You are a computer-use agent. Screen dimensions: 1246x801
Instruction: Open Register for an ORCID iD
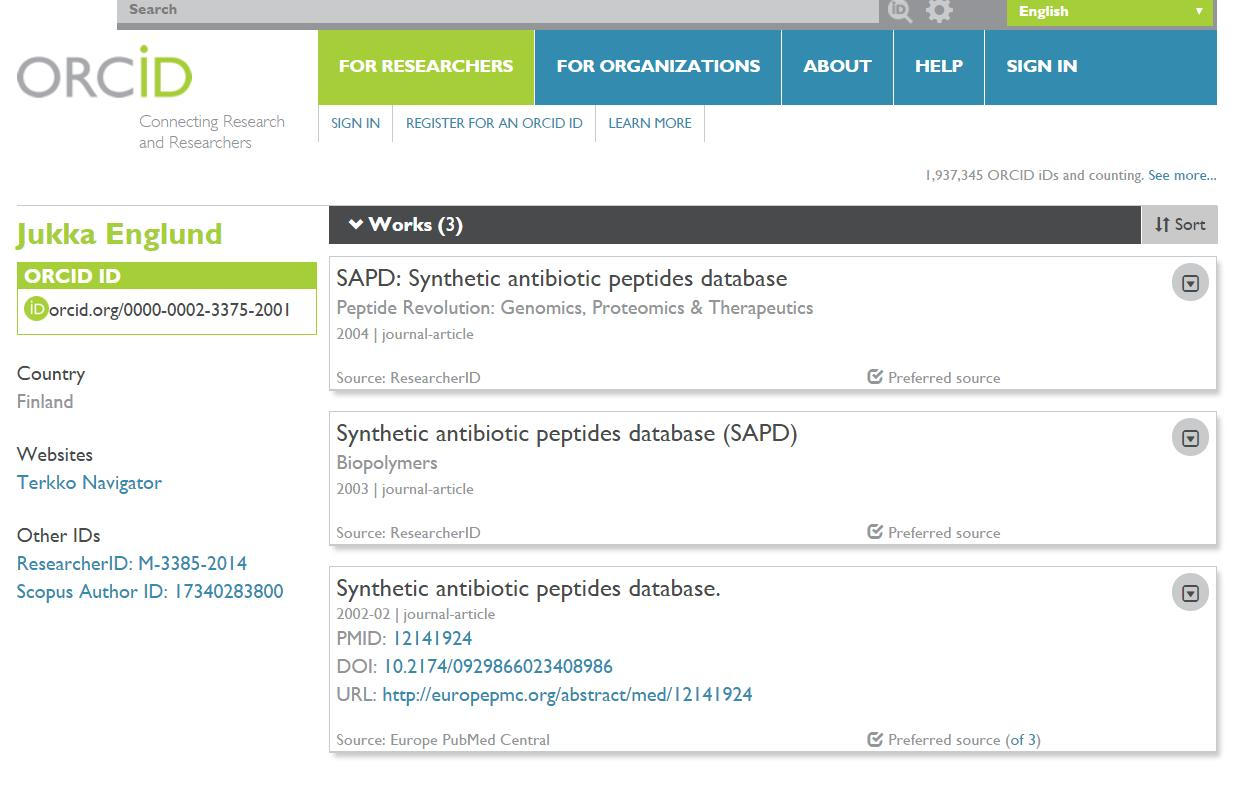point(494,123)
